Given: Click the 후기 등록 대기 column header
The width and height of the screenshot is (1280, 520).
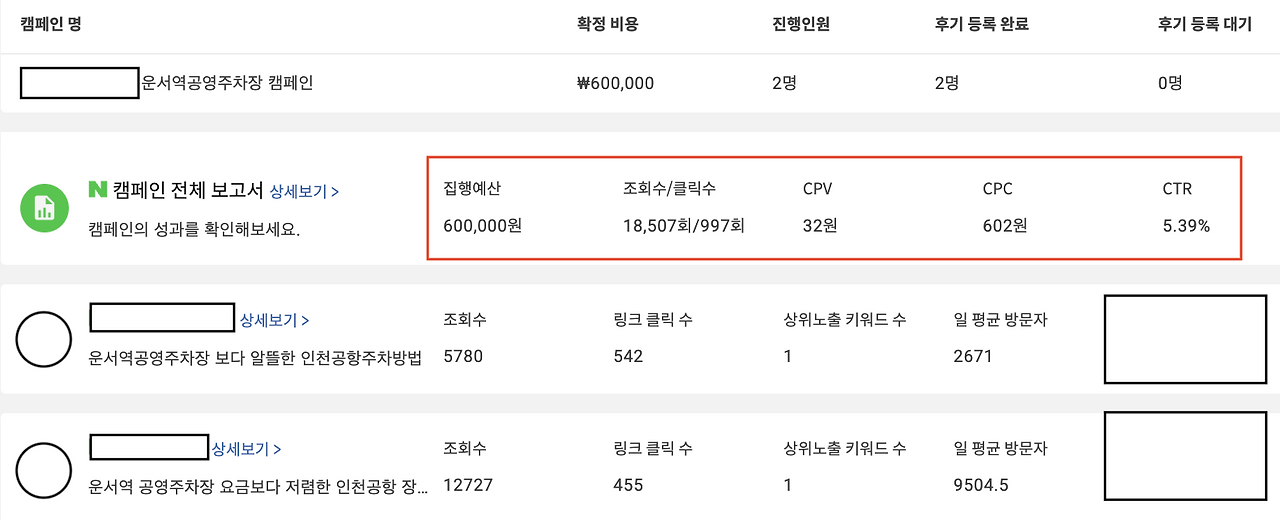Looking at the screenshot, I should pyautogui.click(x=1205, y=24).
